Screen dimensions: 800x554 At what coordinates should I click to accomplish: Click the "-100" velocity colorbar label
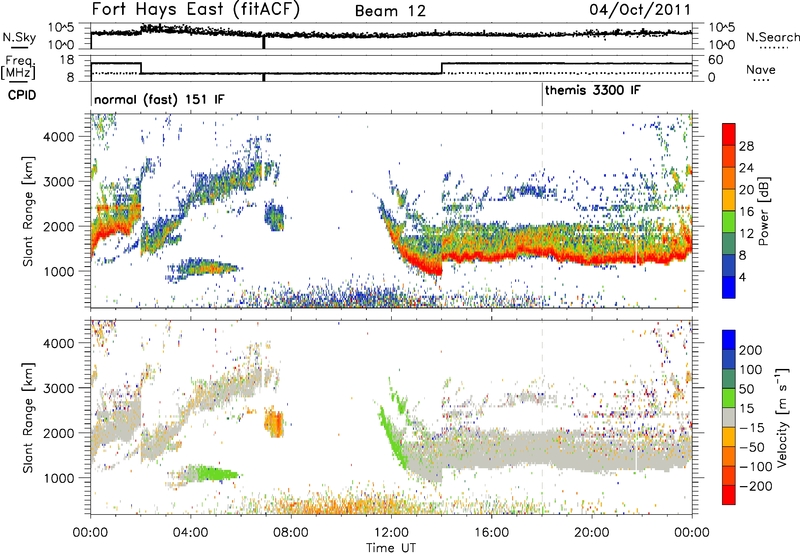pos(756,467)
